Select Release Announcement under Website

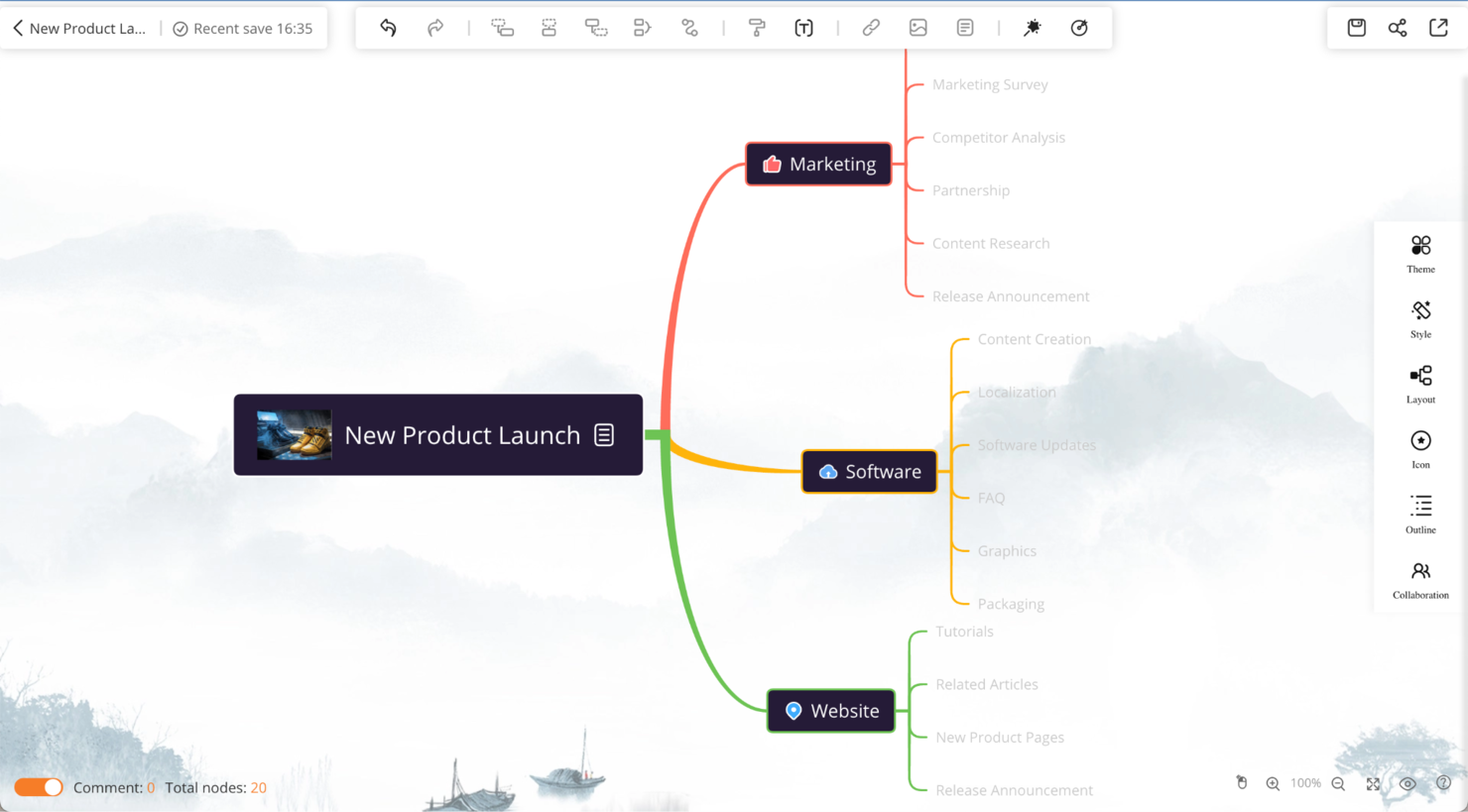(x=1014, y=790)
